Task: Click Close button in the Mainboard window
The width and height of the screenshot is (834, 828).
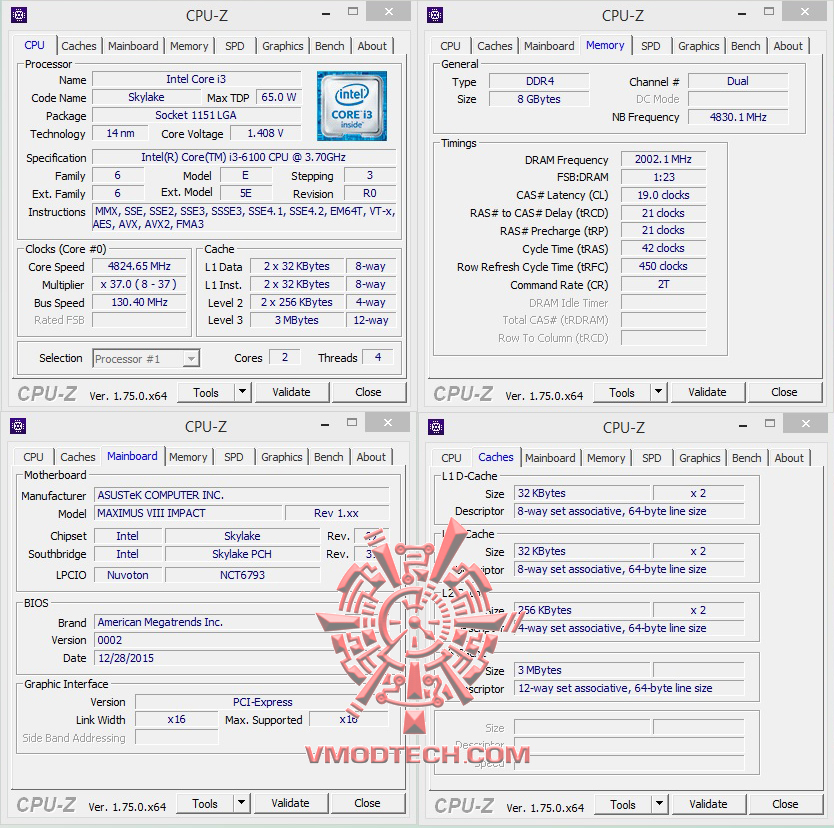Action: coord(367,804)
